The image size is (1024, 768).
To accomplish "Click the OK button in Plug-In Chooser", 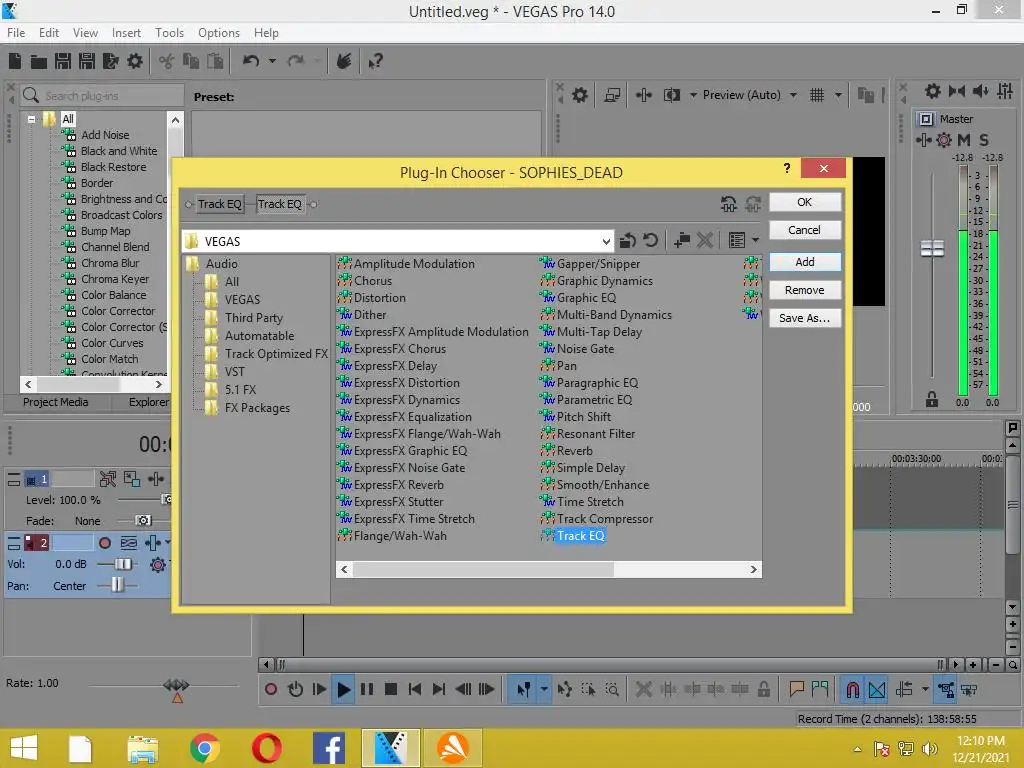I will [x=804, y=202].
